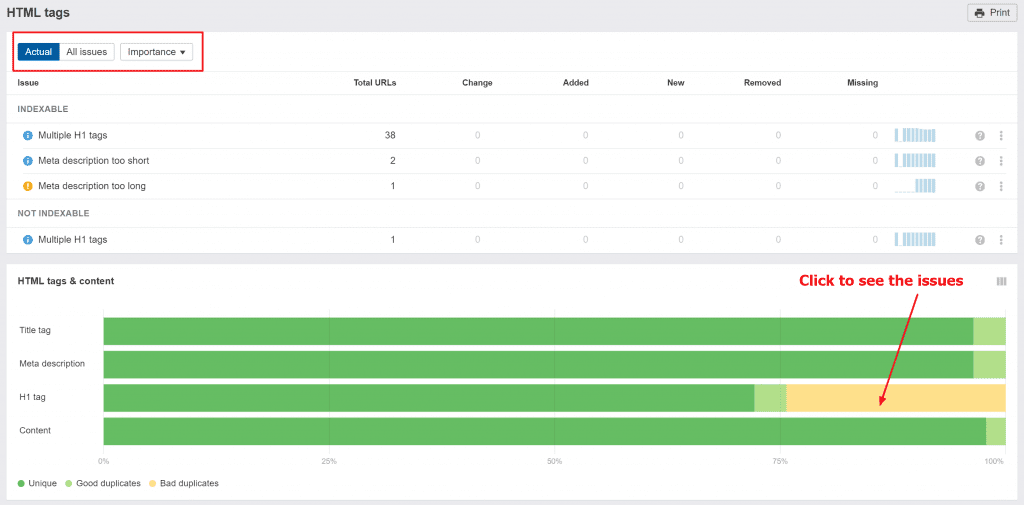
Task: Sort by Total URLs column header
Action: coord(375,83)
